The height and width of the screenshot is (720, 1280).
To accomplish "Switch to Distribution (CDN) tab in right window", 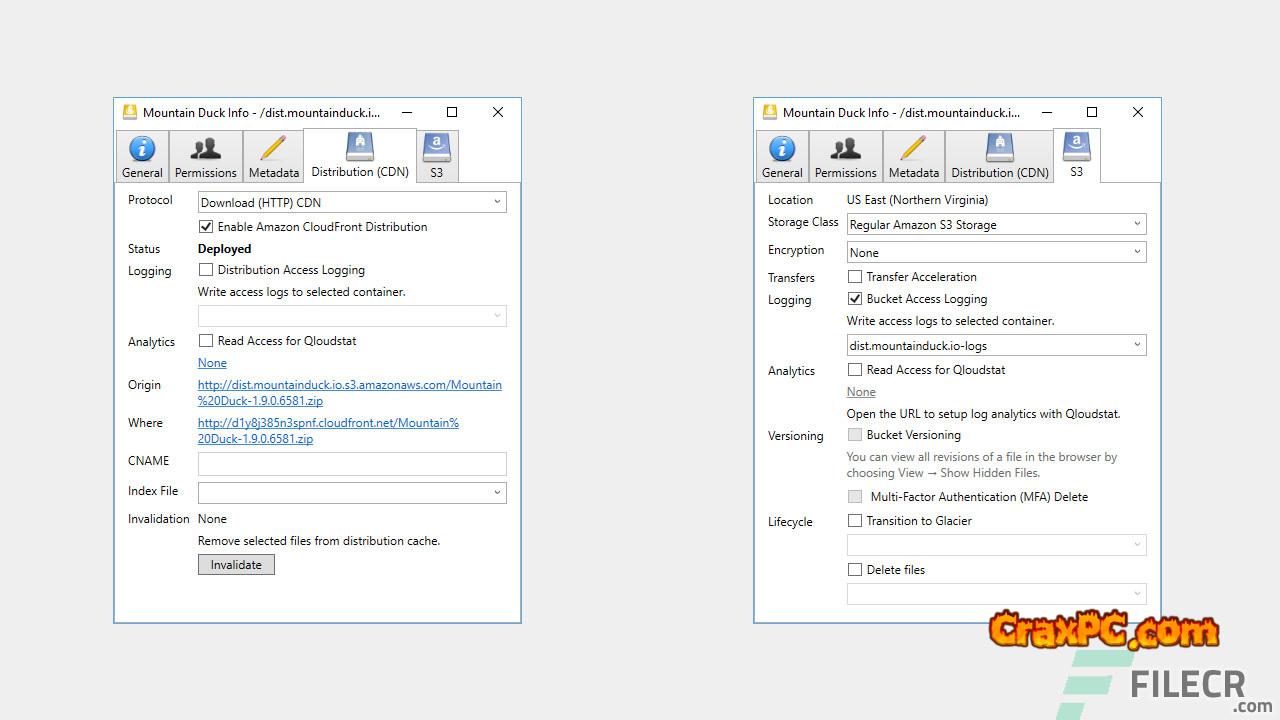I will coord(1000,157).
